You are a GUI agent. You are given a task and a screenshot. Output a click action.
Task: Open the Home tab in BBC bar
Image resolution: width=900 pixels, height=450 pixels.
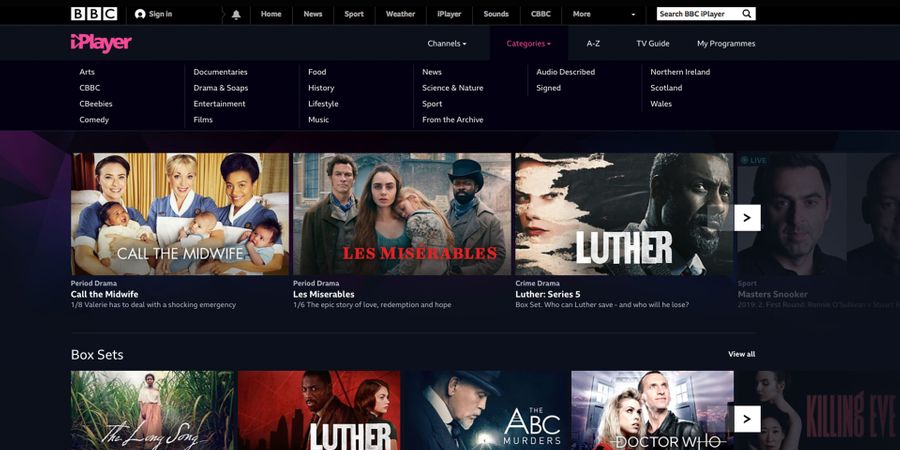point(271,14)
